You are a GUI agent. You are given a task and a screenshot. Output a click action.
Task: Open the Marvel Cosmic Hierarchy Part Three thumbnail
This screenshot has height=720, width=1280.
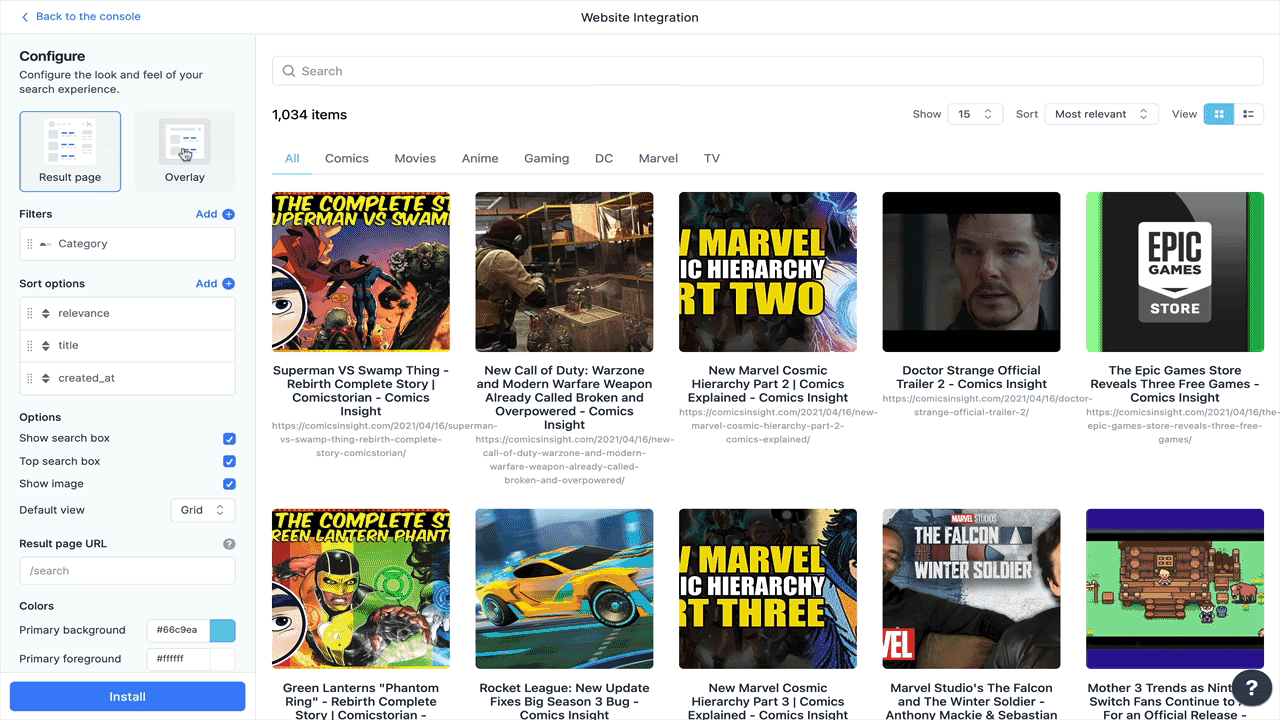[768, 589]
